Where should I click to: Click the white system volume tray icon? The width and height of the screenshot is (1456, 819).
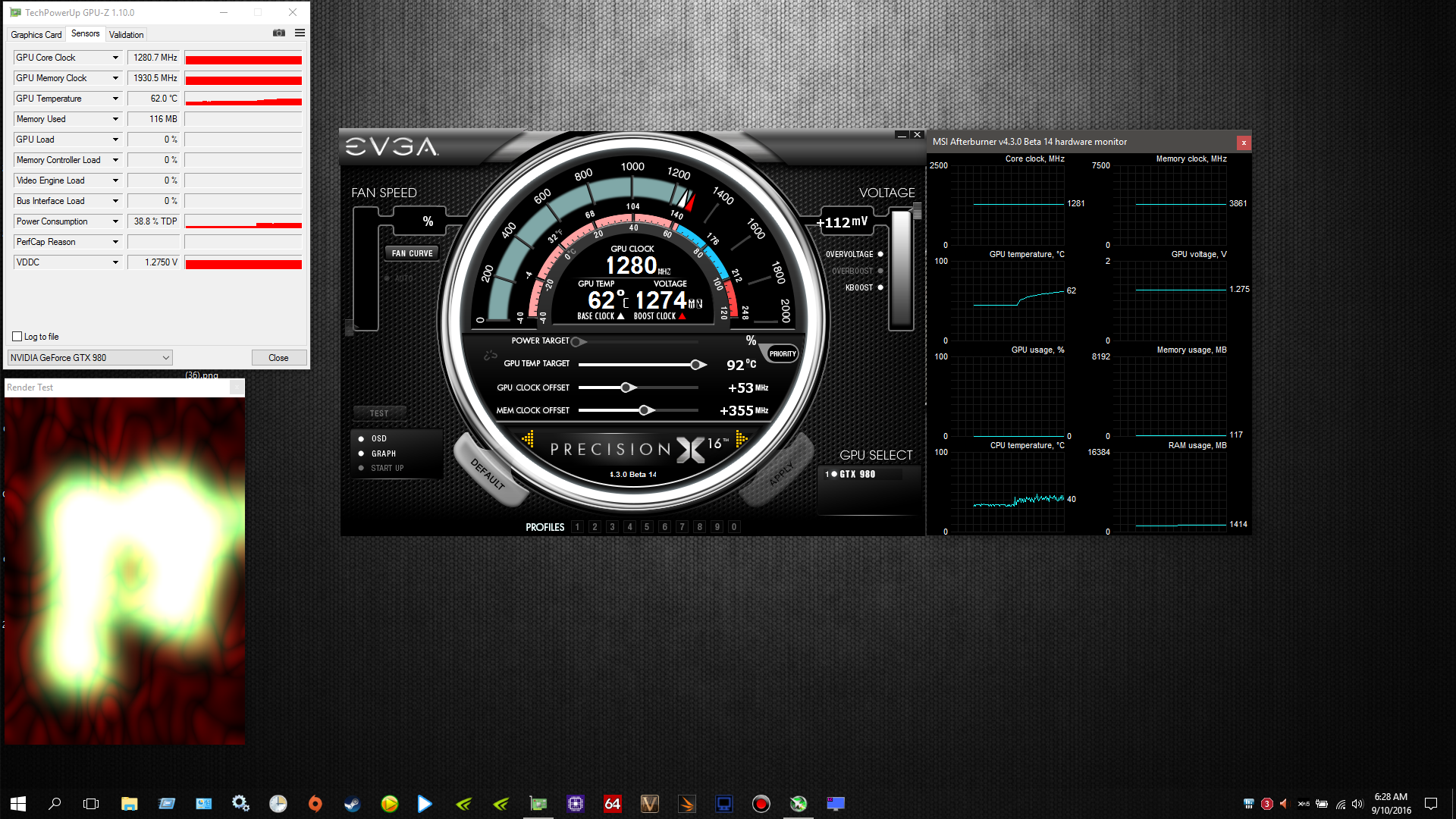pyautogui.click(x=1357, y=804)
